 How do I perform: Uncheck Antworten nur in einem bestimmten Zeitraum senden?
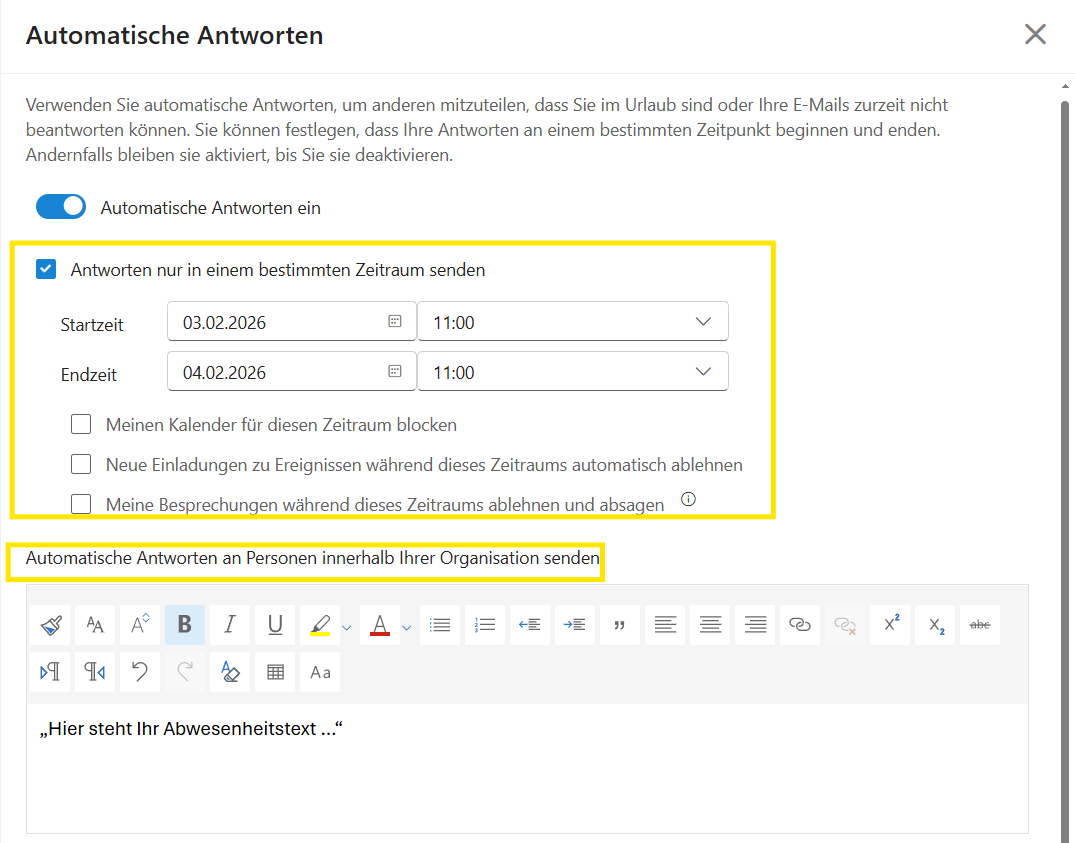pos(46,269)
